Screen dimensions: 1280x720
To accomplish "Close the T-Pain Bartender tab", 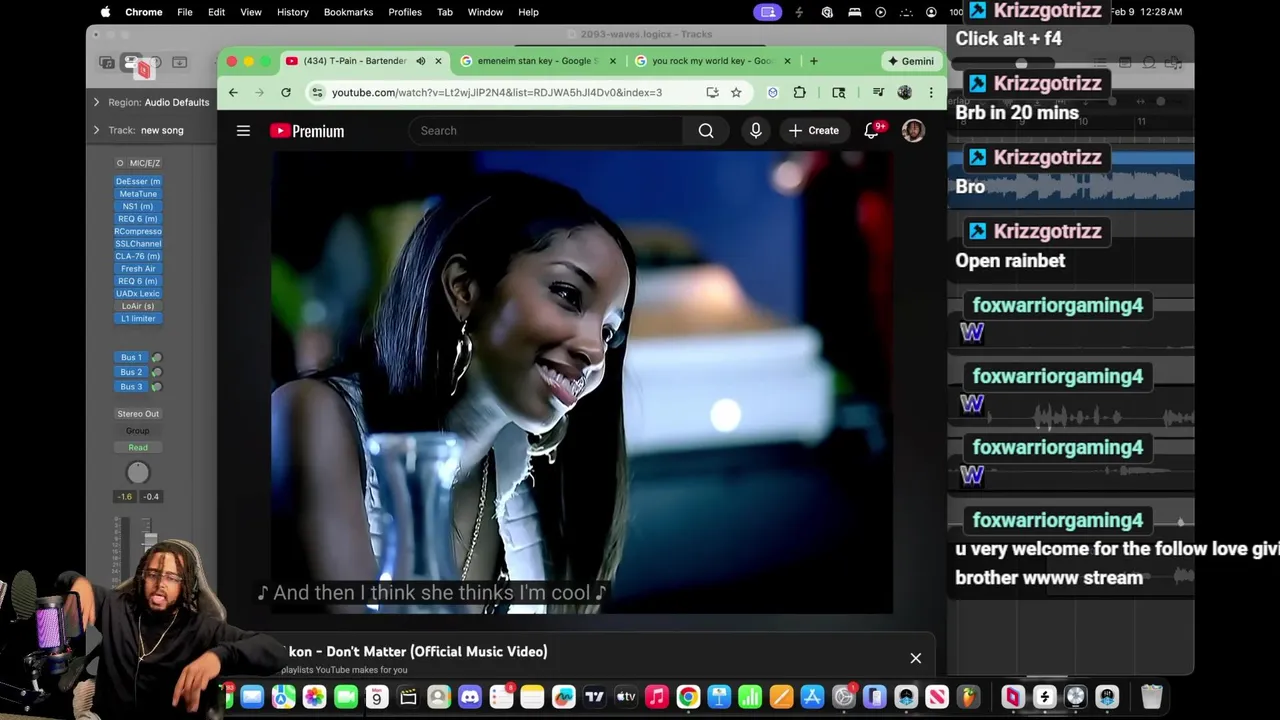I will [x=438, y=61].
